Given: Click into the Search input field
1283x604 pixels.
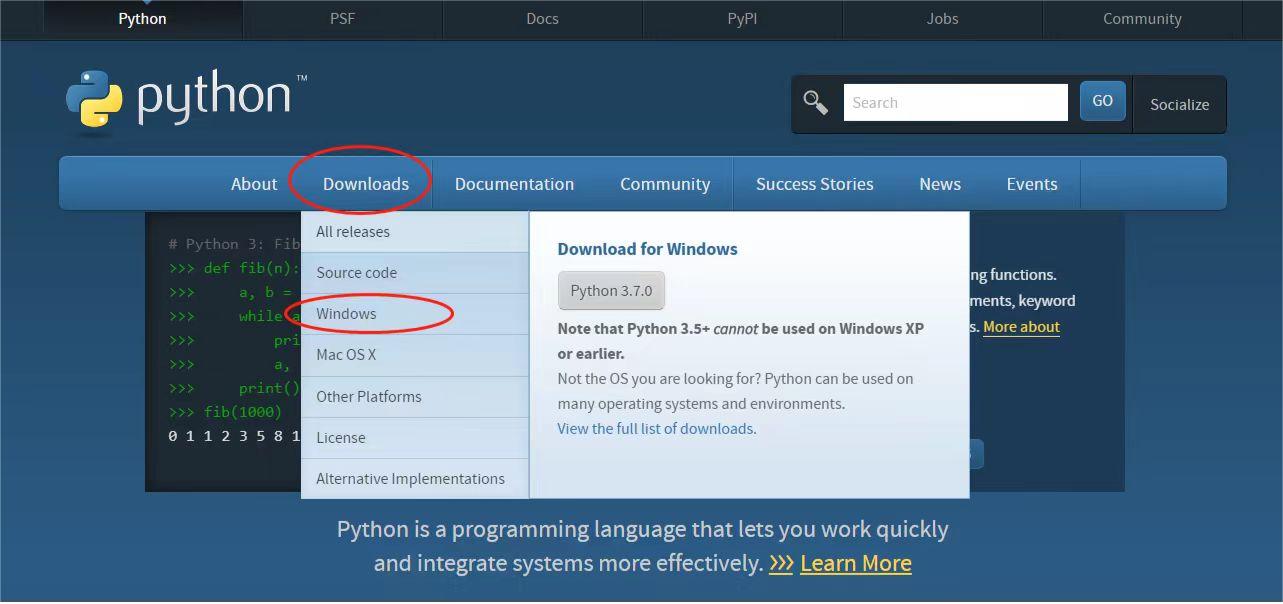Looking at the screenshot, I should (x=955, y=102).
